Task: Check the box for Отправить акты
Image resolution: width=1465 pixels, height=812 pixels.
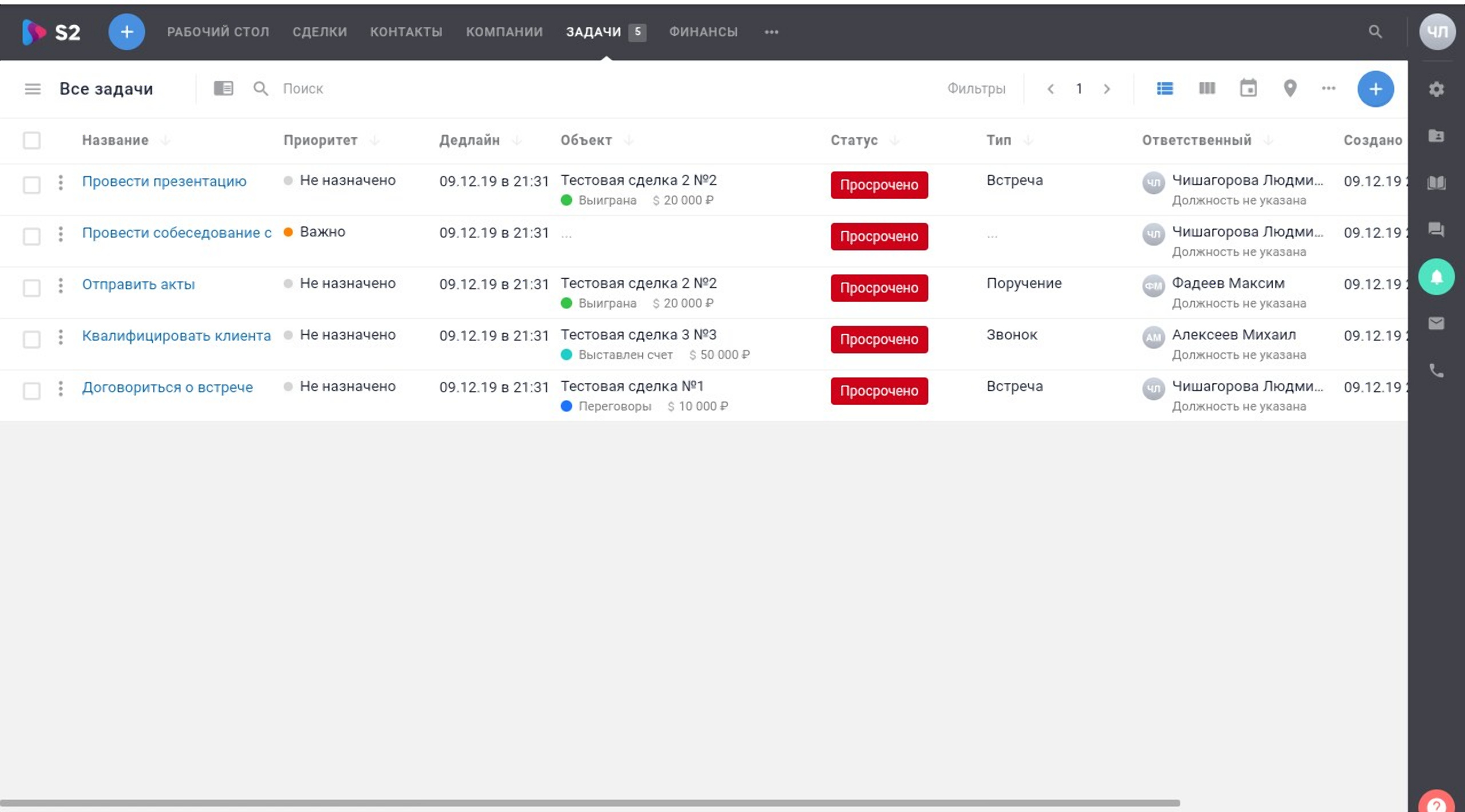Action: tap(31, 287)
